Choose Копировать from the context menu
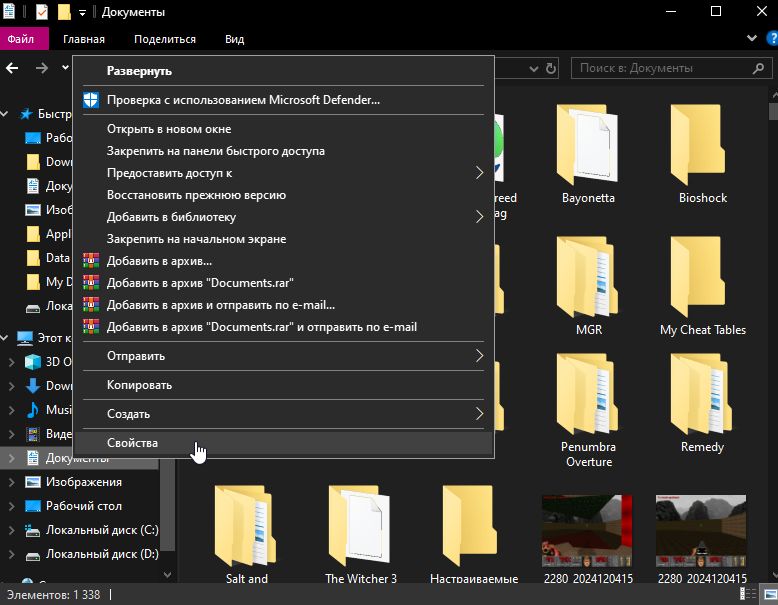The width and height of the screenshot is (778, 605). click(283, 385)
